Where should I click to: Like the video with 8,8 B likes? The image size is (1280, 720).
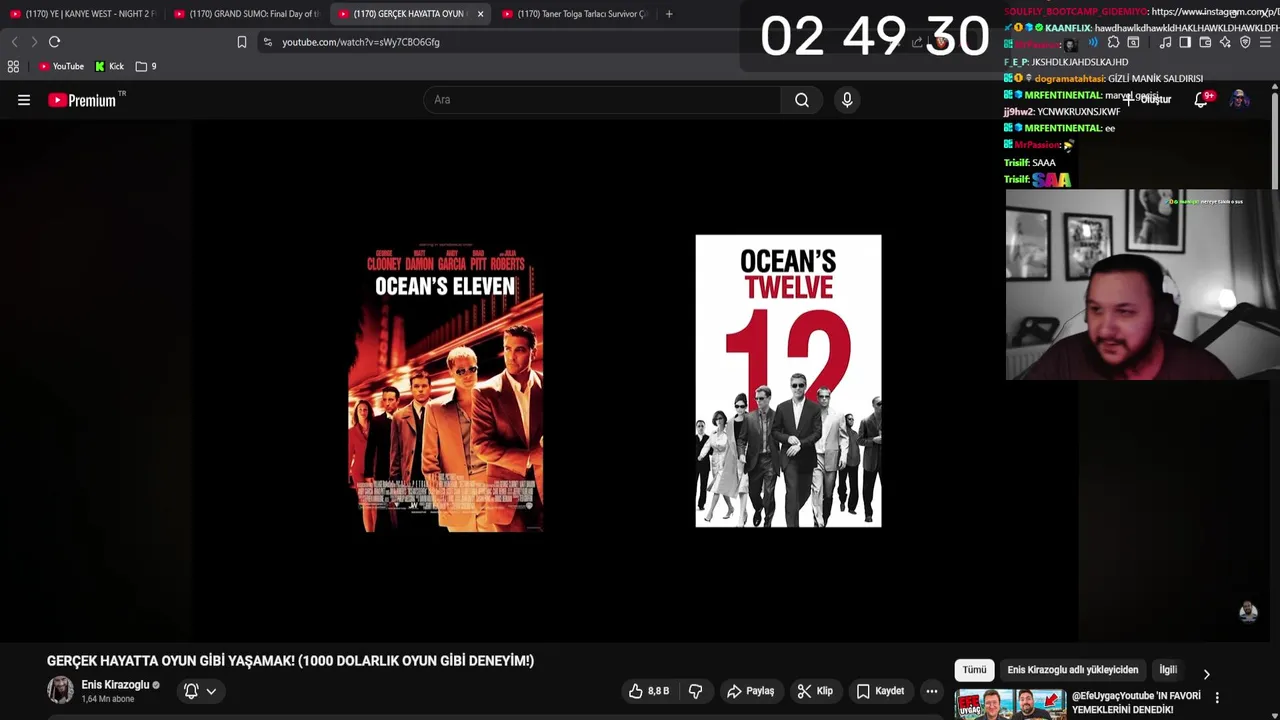click(x=649, y=691)
